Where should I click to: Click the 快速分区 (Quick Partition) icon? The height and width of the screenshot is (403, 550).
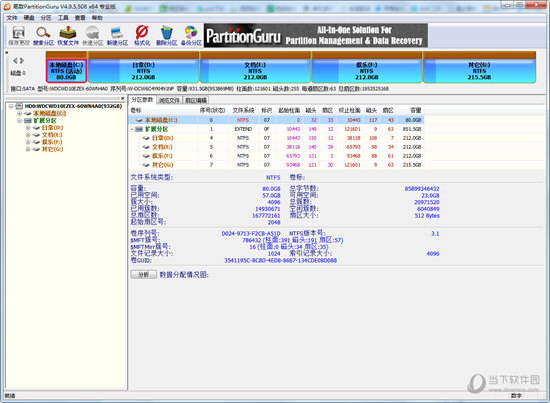93,36
